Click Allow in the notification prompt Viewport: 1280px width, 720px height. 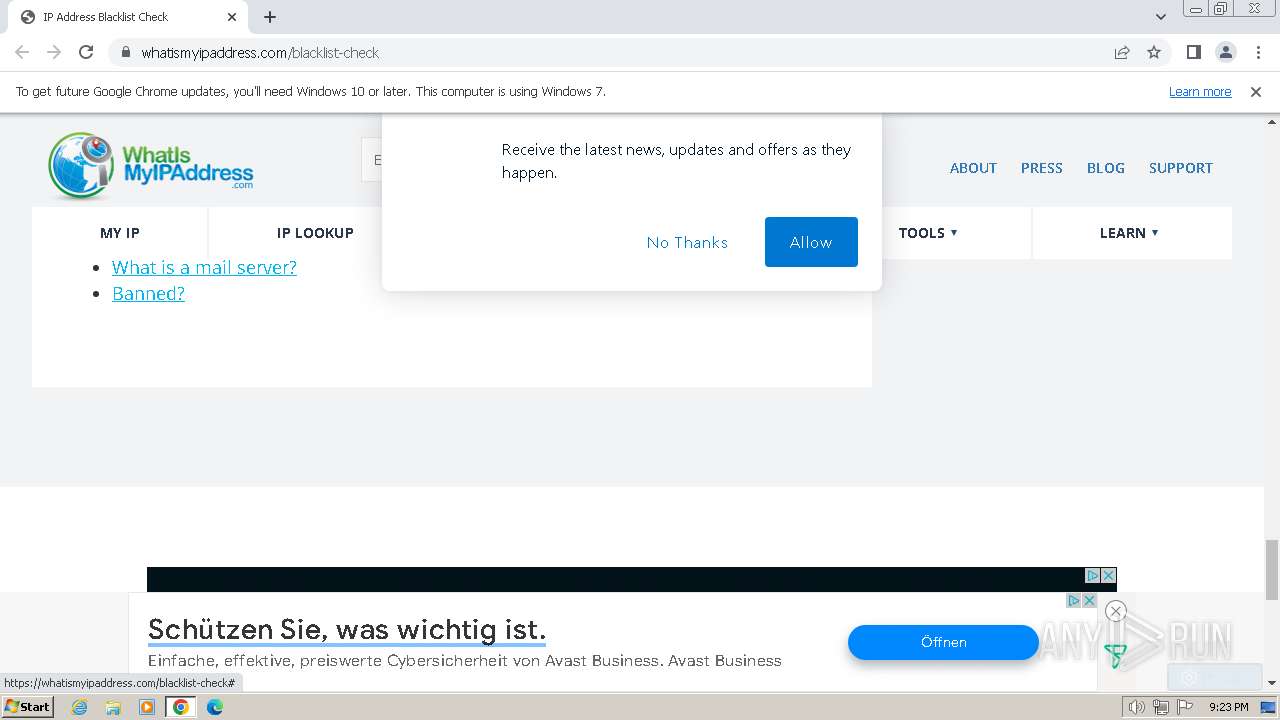tap(811, 242)
